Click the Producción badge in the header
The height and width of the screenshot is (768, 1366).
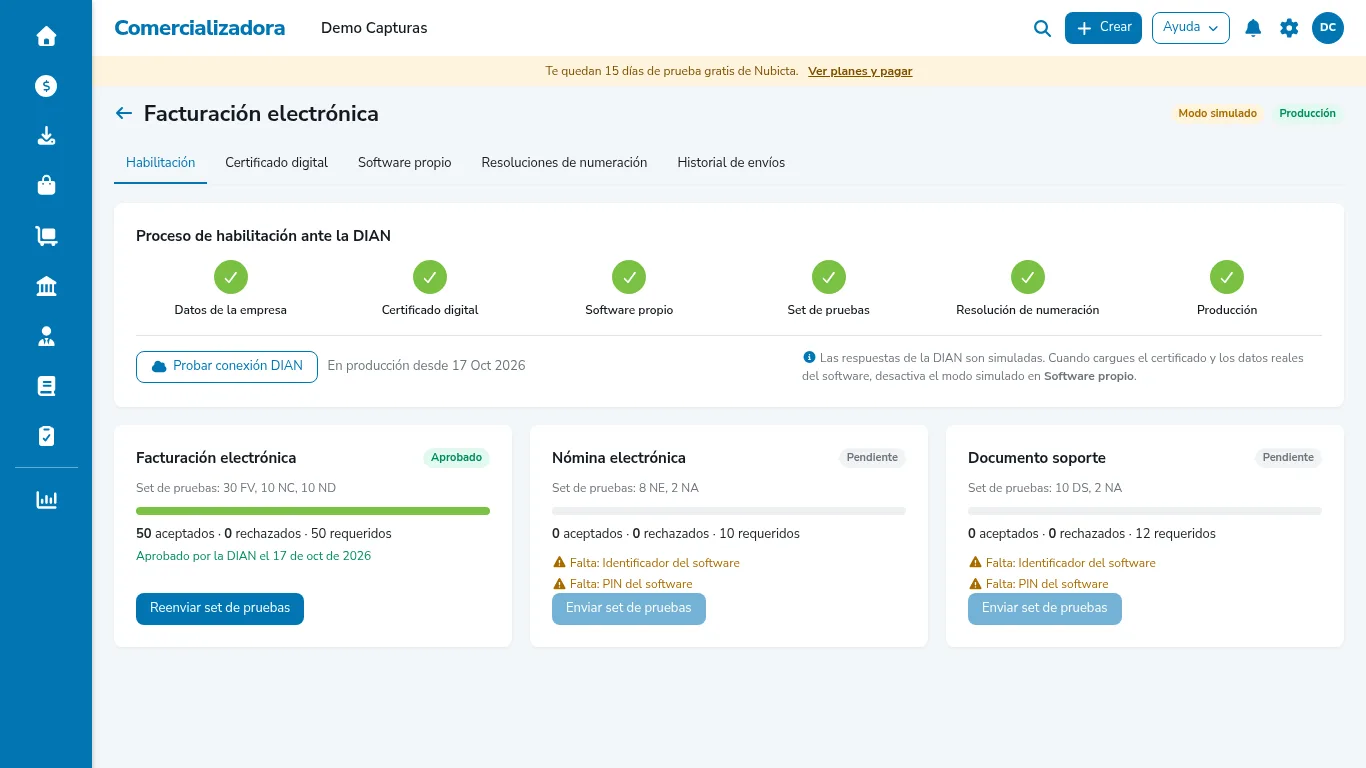point(1308,113)
